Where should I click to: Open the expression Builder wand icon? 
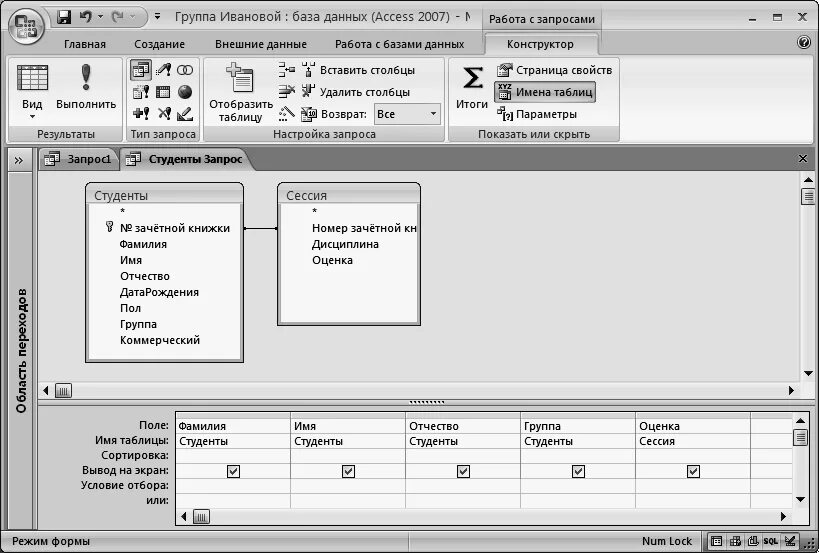coord(286,113)
